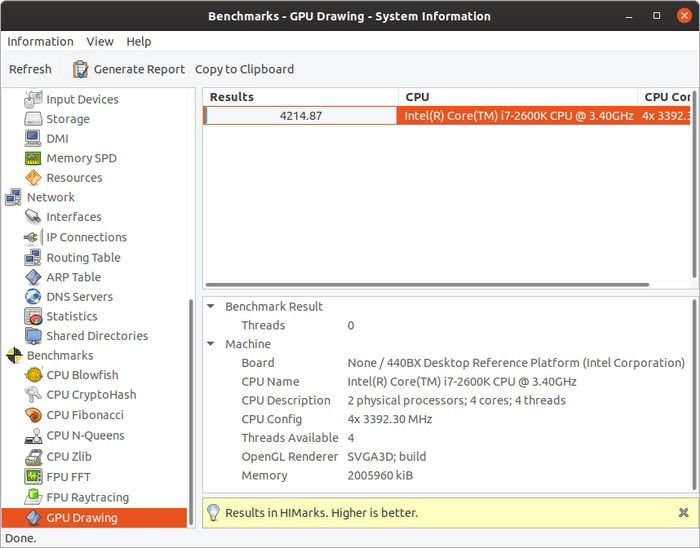Open the CPU N-Queens benchmark icon
This screenshot has height=548, width=700.
click(33, 436)
